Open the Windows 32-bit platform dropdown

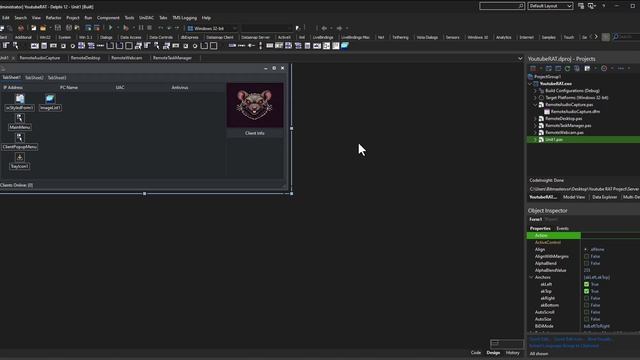point(211,28)
